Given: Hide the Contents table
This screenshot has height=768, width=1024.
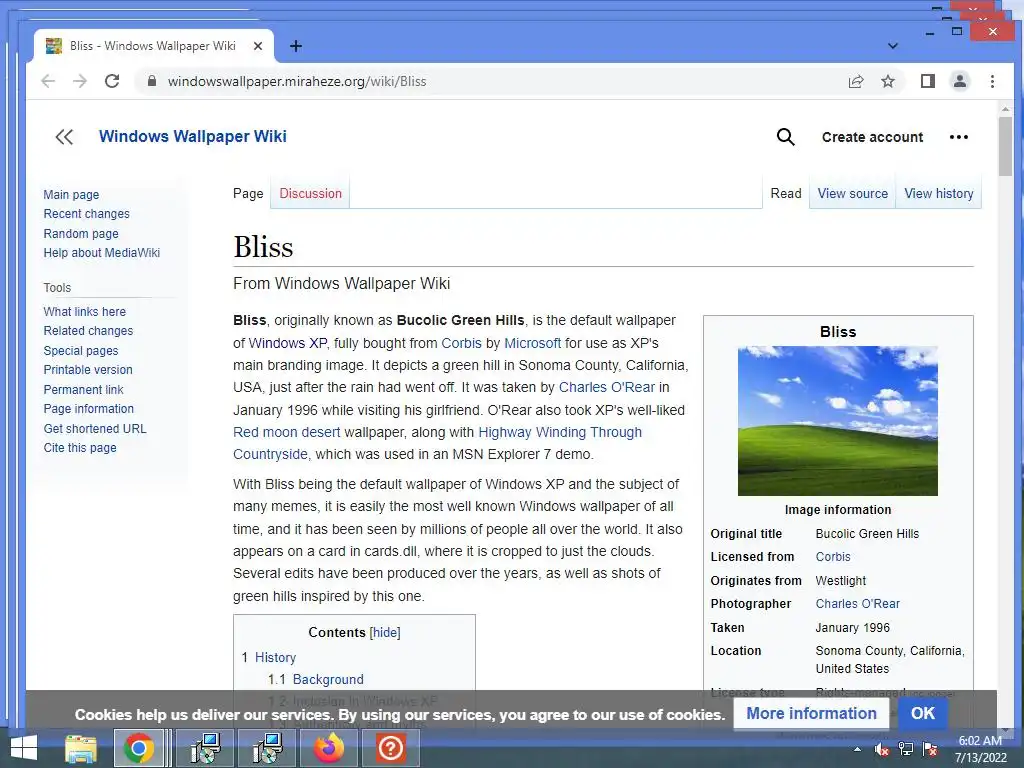Looking at the screenshot, I should coord(385,632).
